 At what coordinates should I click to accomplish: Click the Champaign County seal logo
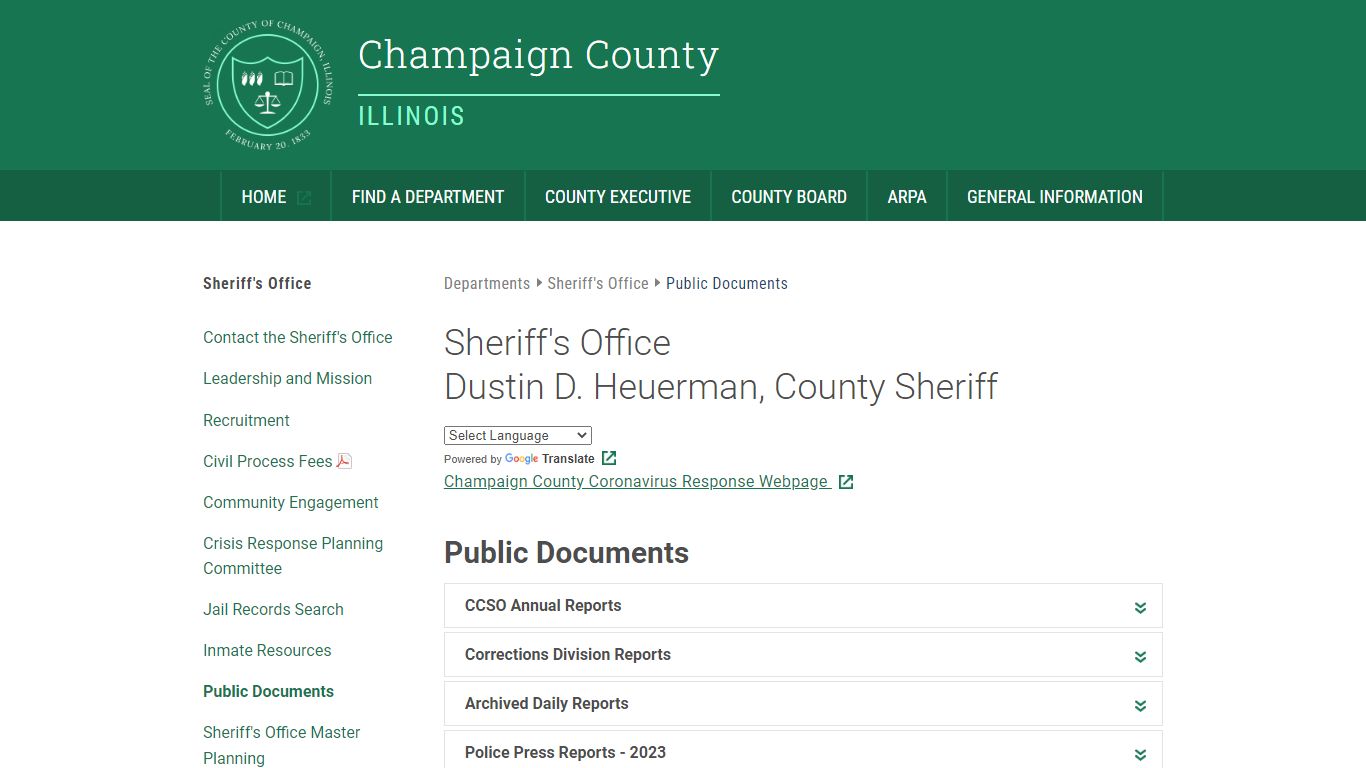coord(268,85)
